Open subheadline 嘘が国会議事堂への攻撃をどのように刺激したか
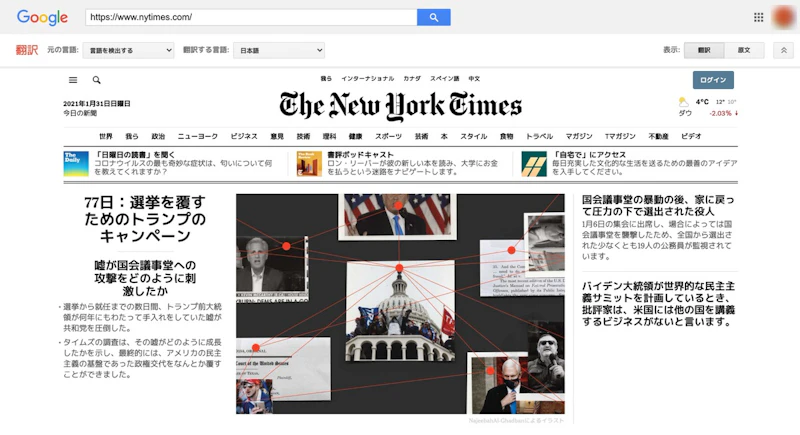This screenshot has width=800, height=435. pyautogui.click(x=145, y=278)
